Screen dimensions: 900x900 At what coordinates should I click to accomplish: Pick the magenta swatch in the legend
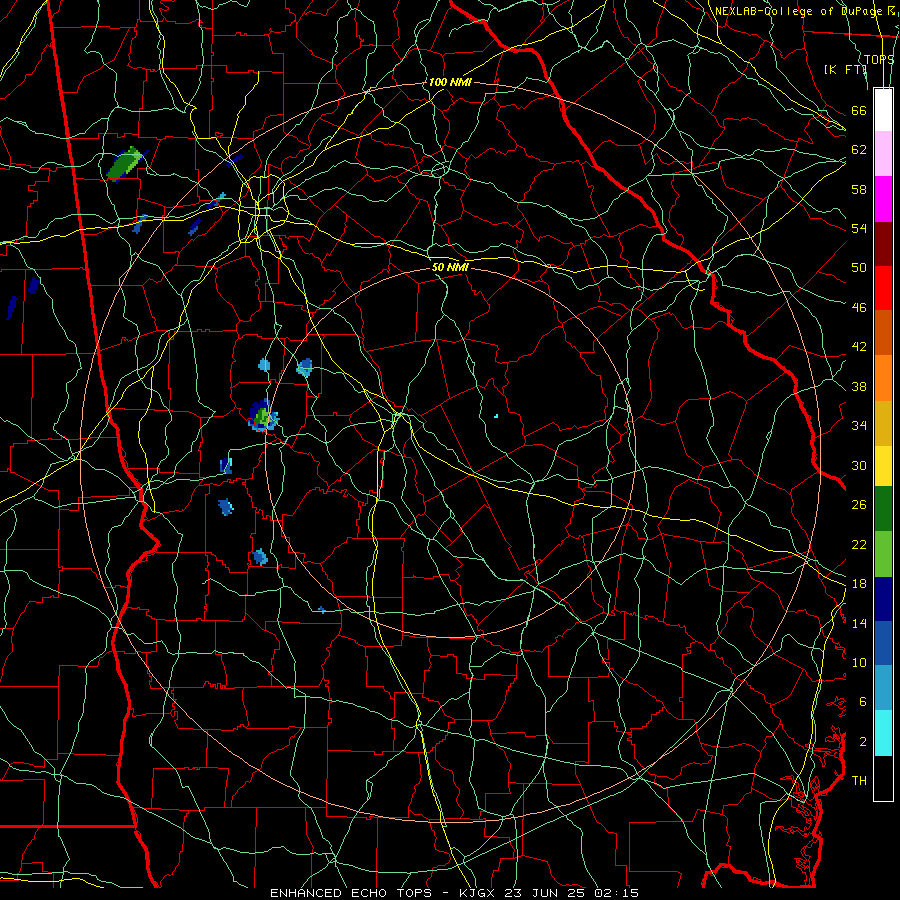tap(883, 199)
